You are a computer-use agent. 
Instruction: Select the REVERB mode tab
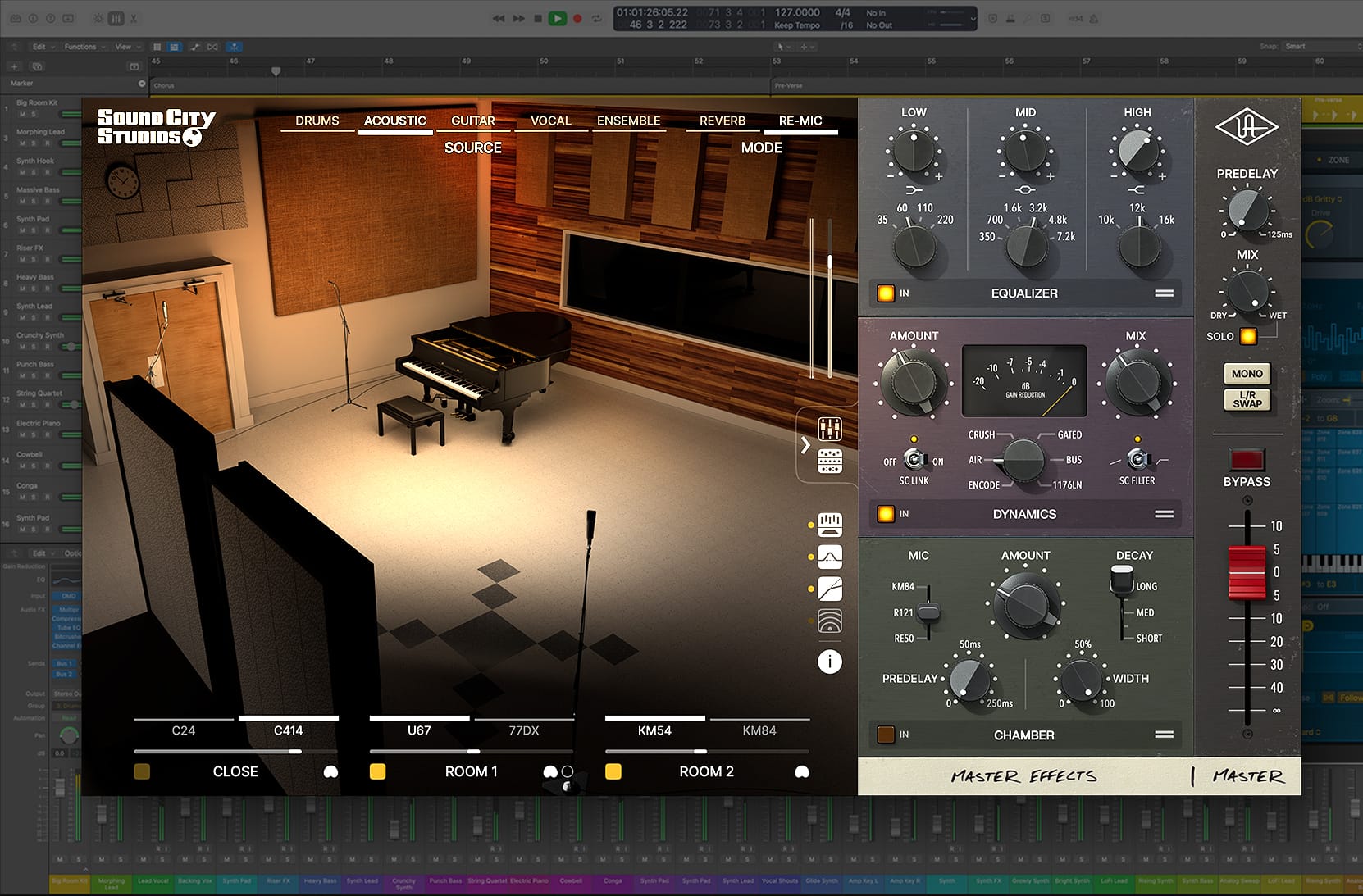click(x=722, y=121)
